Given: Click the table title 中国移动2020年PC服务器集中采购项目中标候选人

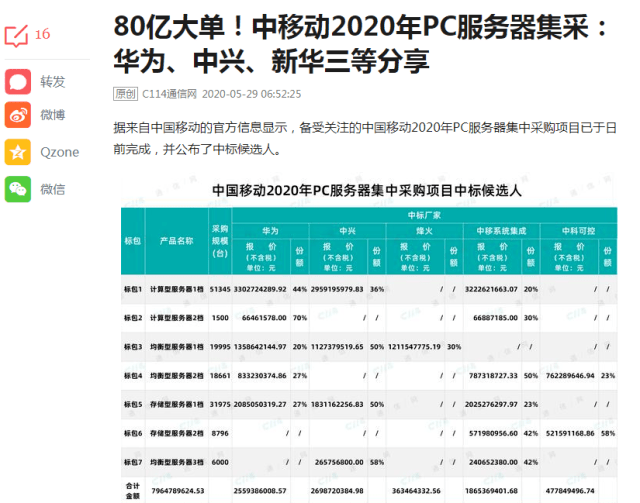Looking at the screenshot, I should (x=367, y=190).
